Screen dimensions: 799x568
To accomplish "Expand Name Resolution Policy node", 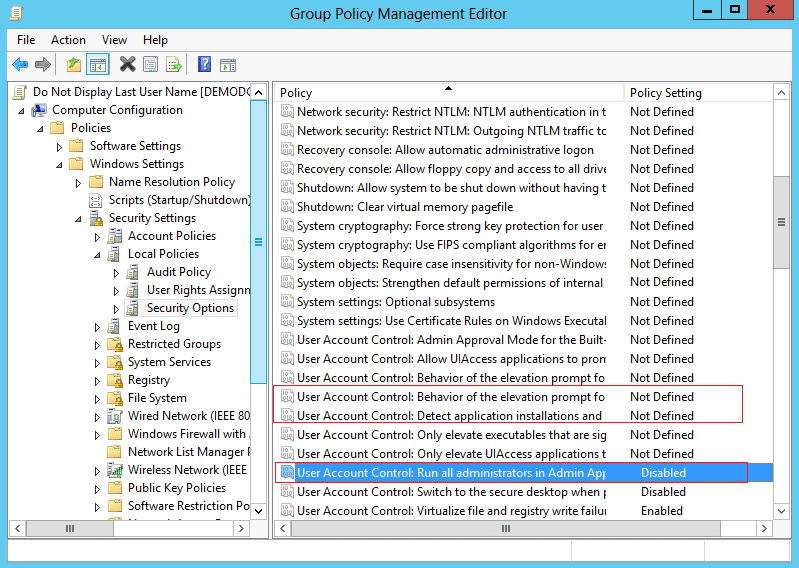I will tap(78, 183).
